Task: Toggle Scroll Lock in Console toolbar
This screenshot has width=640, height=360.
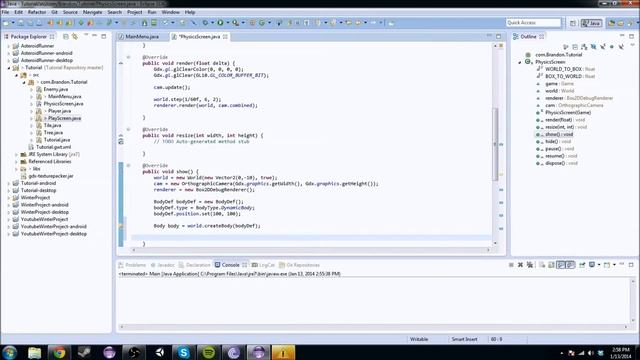Action: (551, 265)
